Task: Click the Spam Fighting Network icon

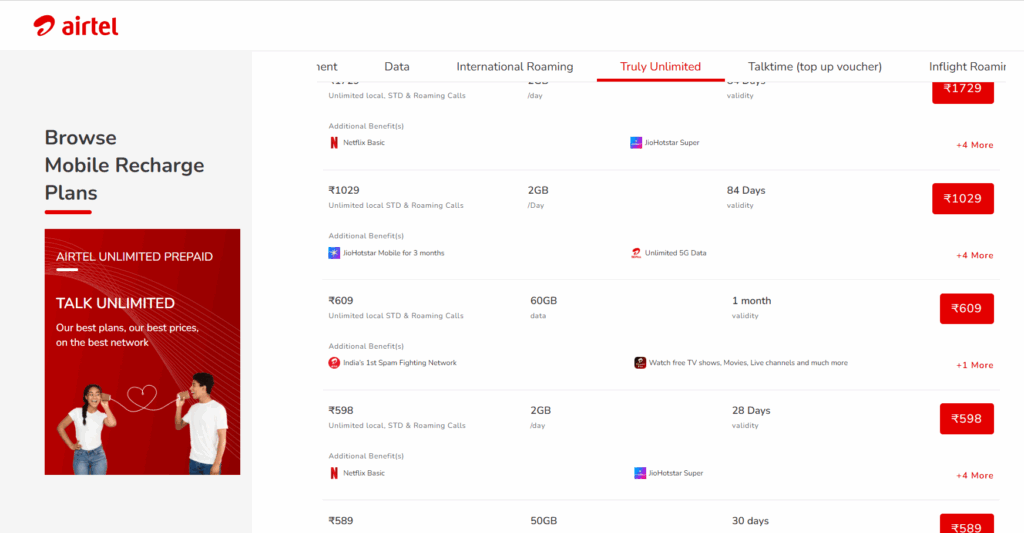Action: click(x=334, y=363)
